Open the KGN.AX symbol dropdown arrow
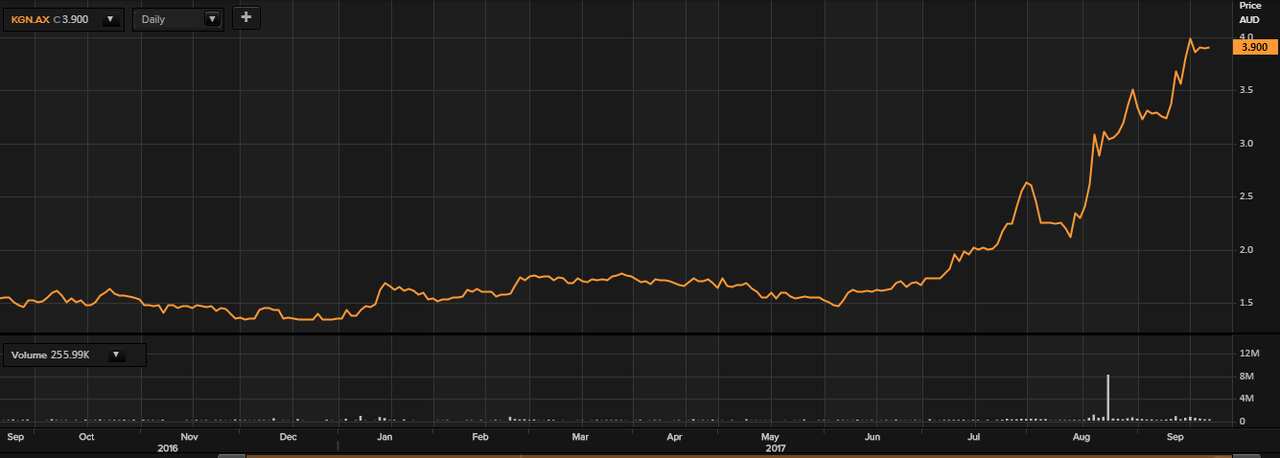This screenshot has height=458, width=1280. click(x=109, y=19)
